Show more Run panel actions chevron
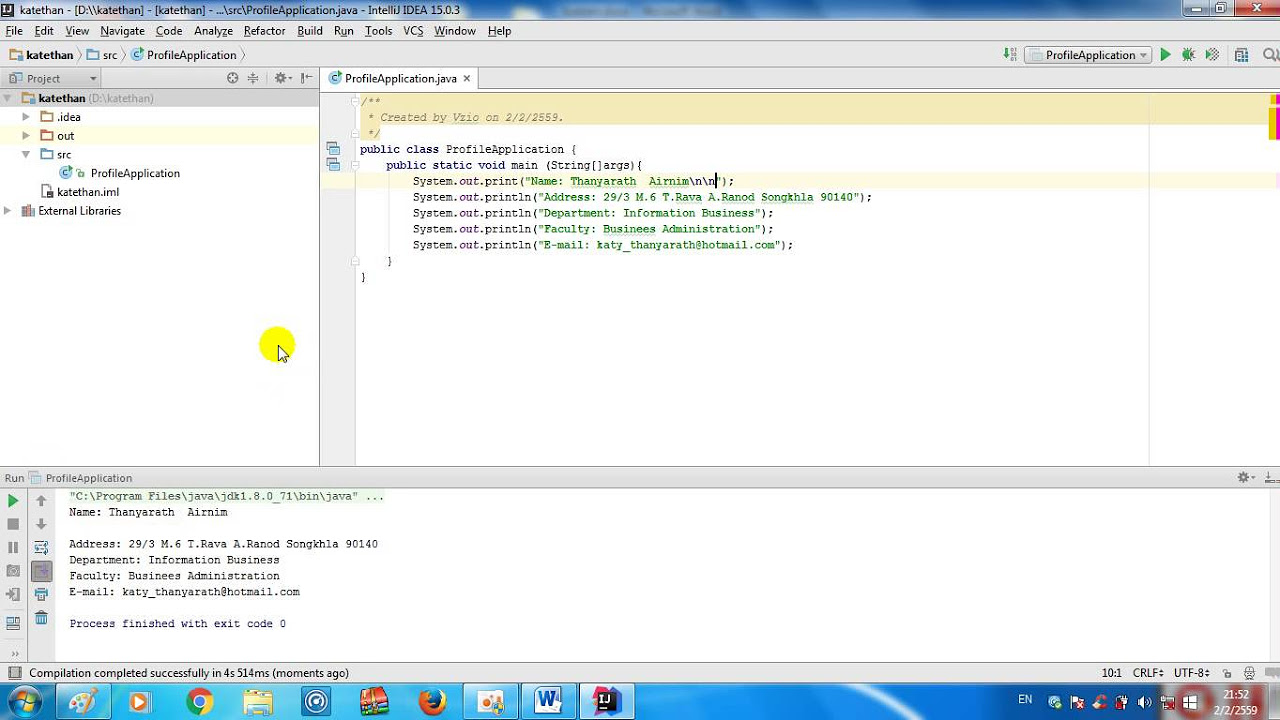Screen dimensions: 1280x720 coord(14,653)
